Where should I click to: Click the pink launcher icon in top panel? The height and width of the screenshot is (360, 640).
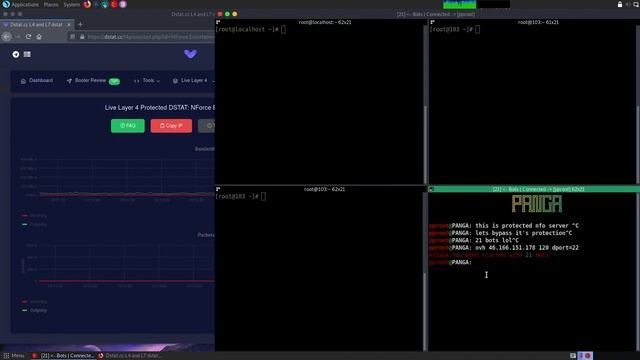[x=123, y=4]
